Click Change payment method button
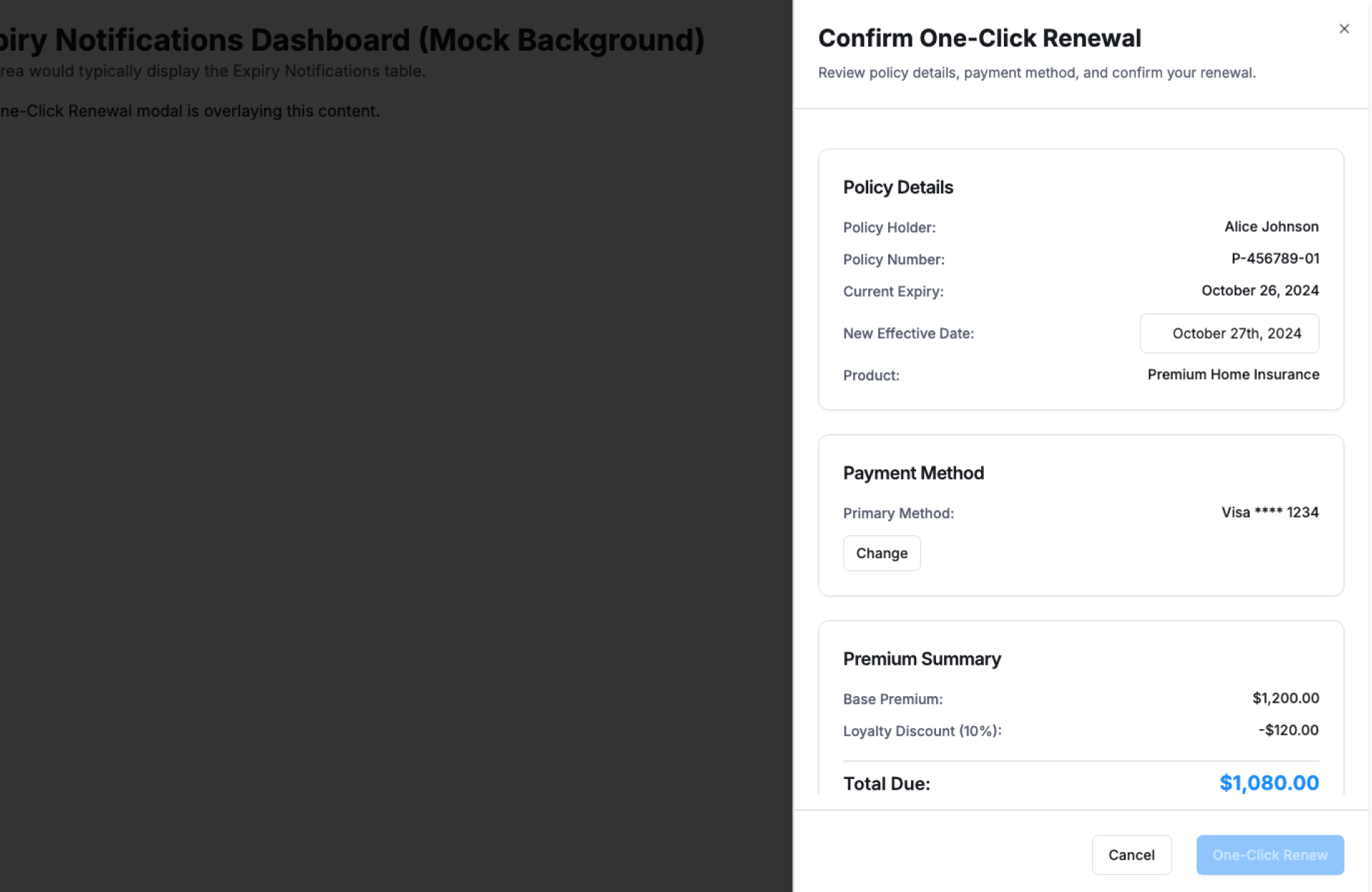This screenshot has width=1372, height=892. pos(881,553)
